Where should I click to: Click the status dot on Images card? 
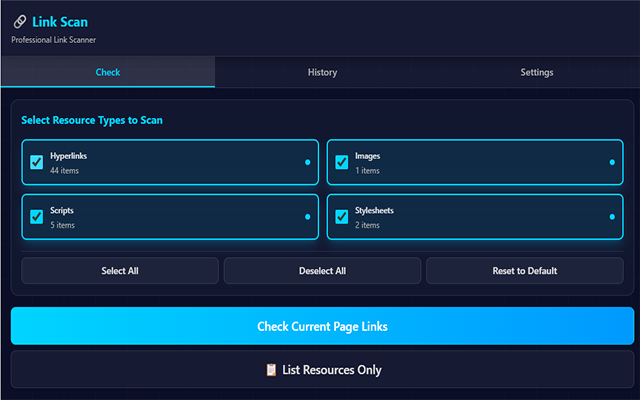pyautogui.click(x=612, y=162)
